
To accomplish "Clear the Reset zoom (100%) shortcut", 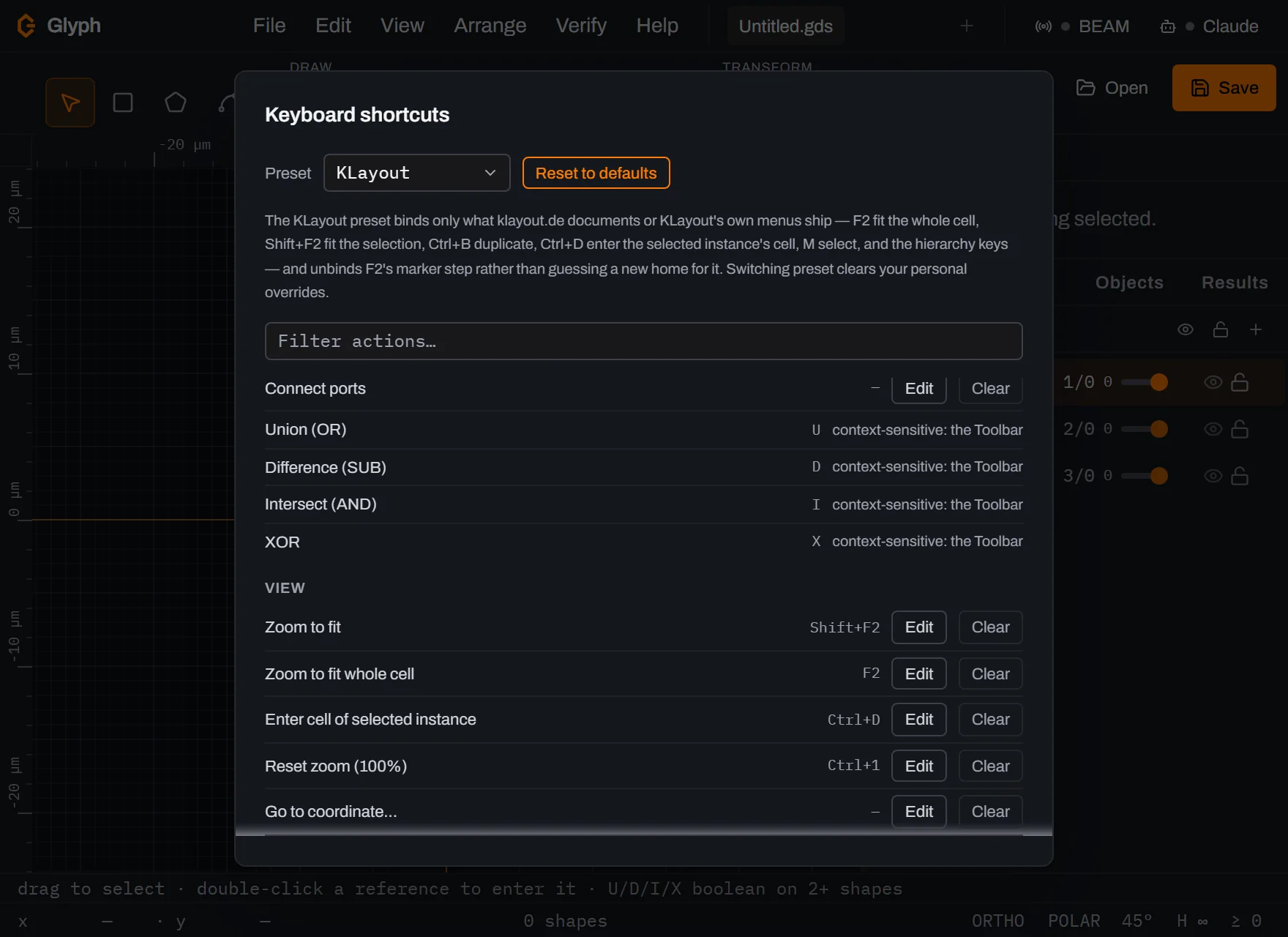I will [991, 766].
